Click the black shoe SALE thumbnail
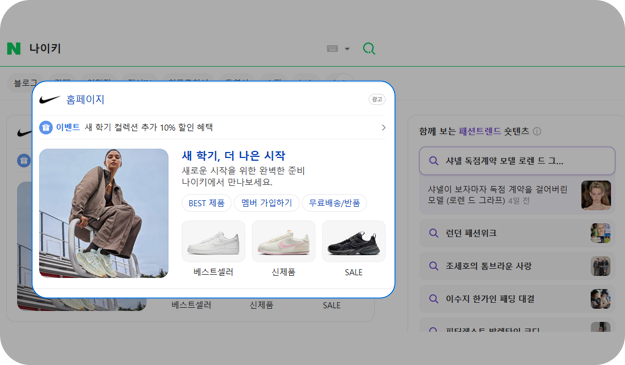This screenshot has height=365, width=625. pos(354,241)
